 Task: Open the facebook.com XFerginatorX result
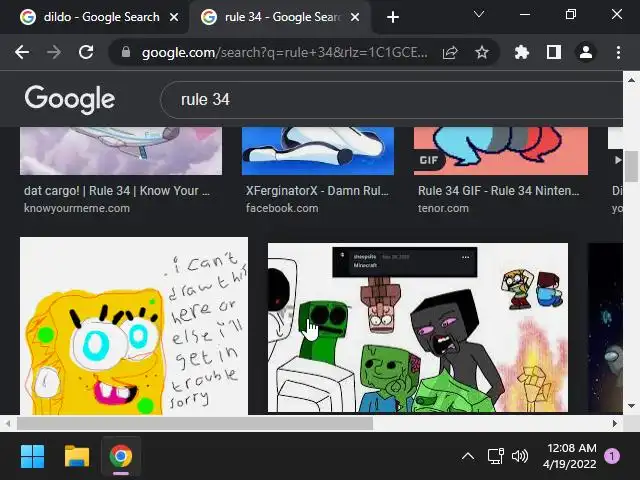(317, 191)
